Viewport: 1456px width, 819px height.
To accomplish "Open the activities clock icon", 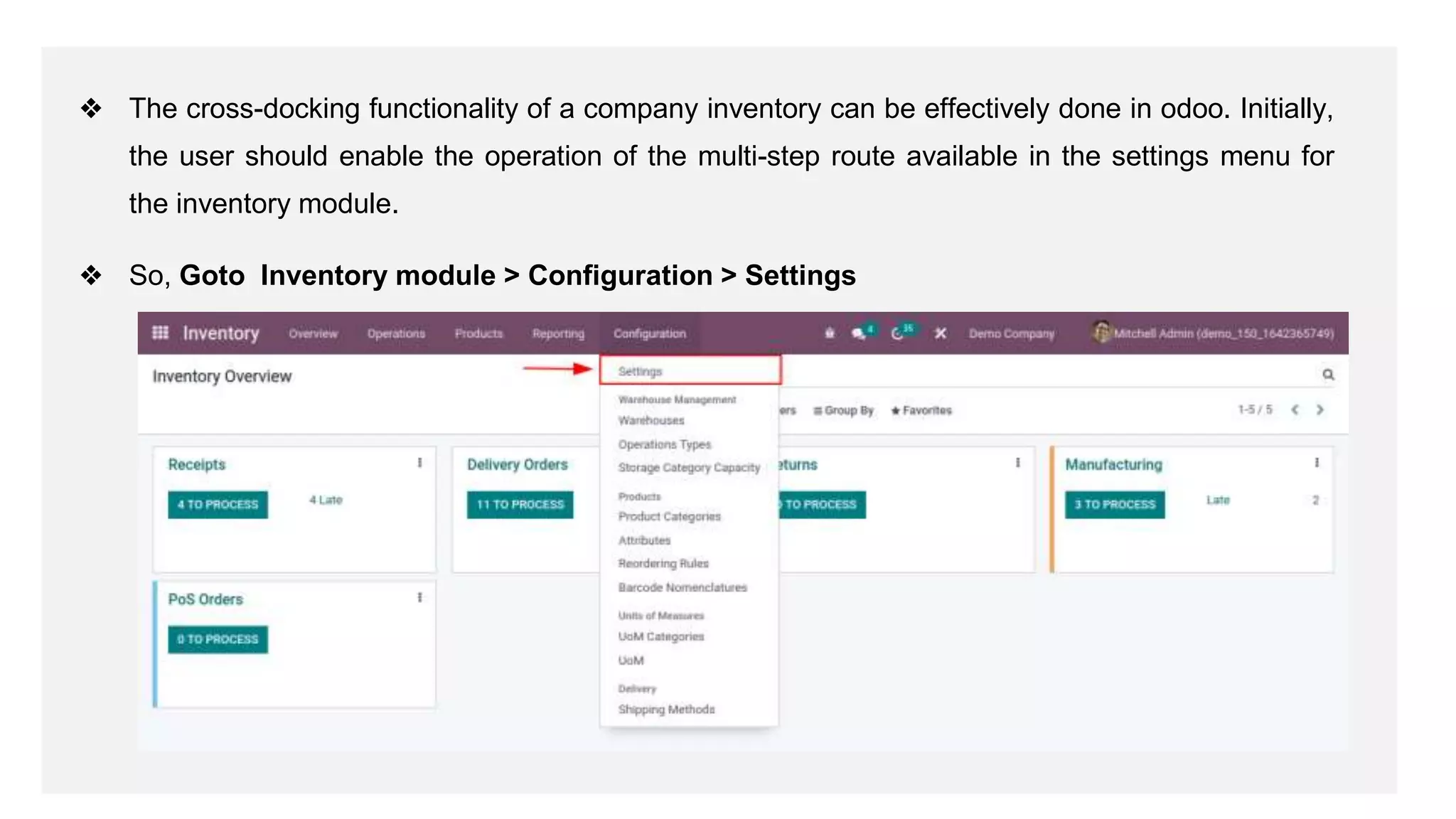I will pos(898,333).
